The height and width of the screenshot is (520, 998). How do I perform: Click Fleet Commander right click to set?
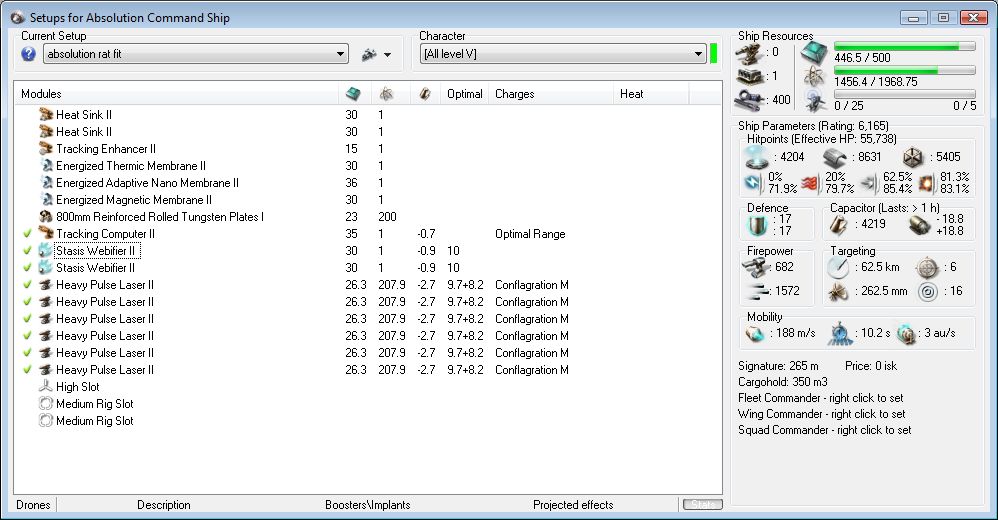click(x=820, y=398)
